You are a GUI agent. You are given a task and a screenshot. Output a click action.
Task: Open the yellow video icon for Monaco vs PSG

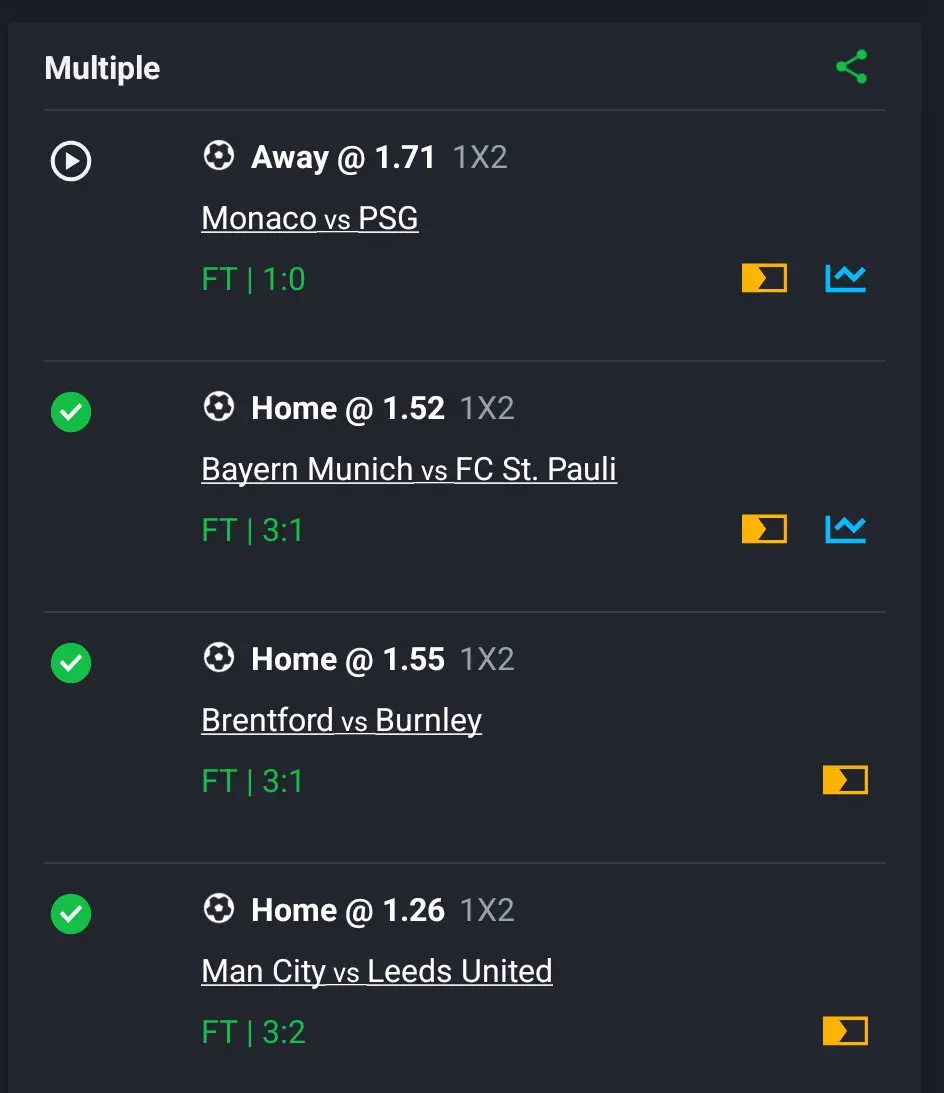coord(764,279)
